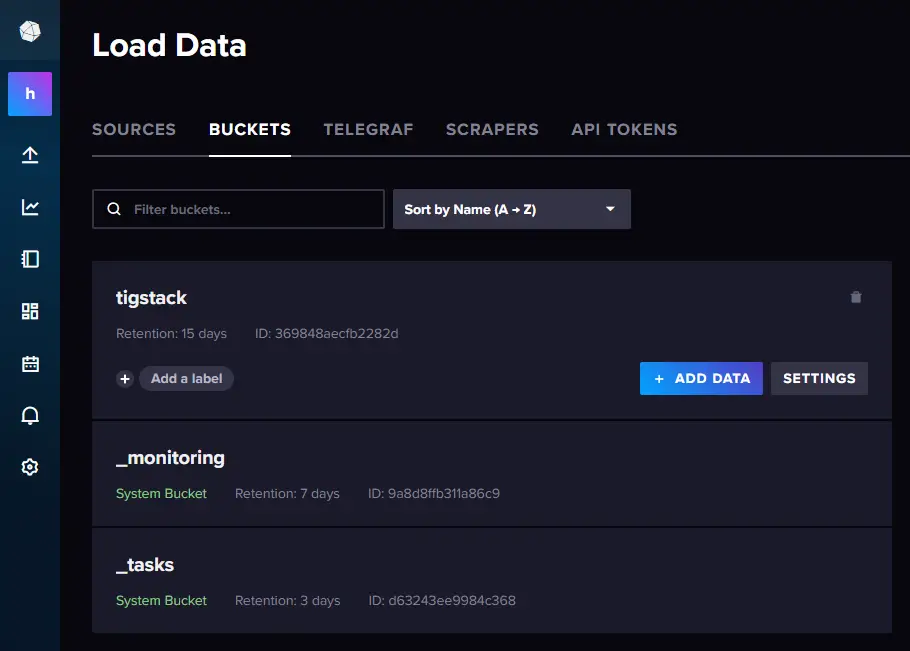Add a label to the tigstack bucket

click(186, 378)
